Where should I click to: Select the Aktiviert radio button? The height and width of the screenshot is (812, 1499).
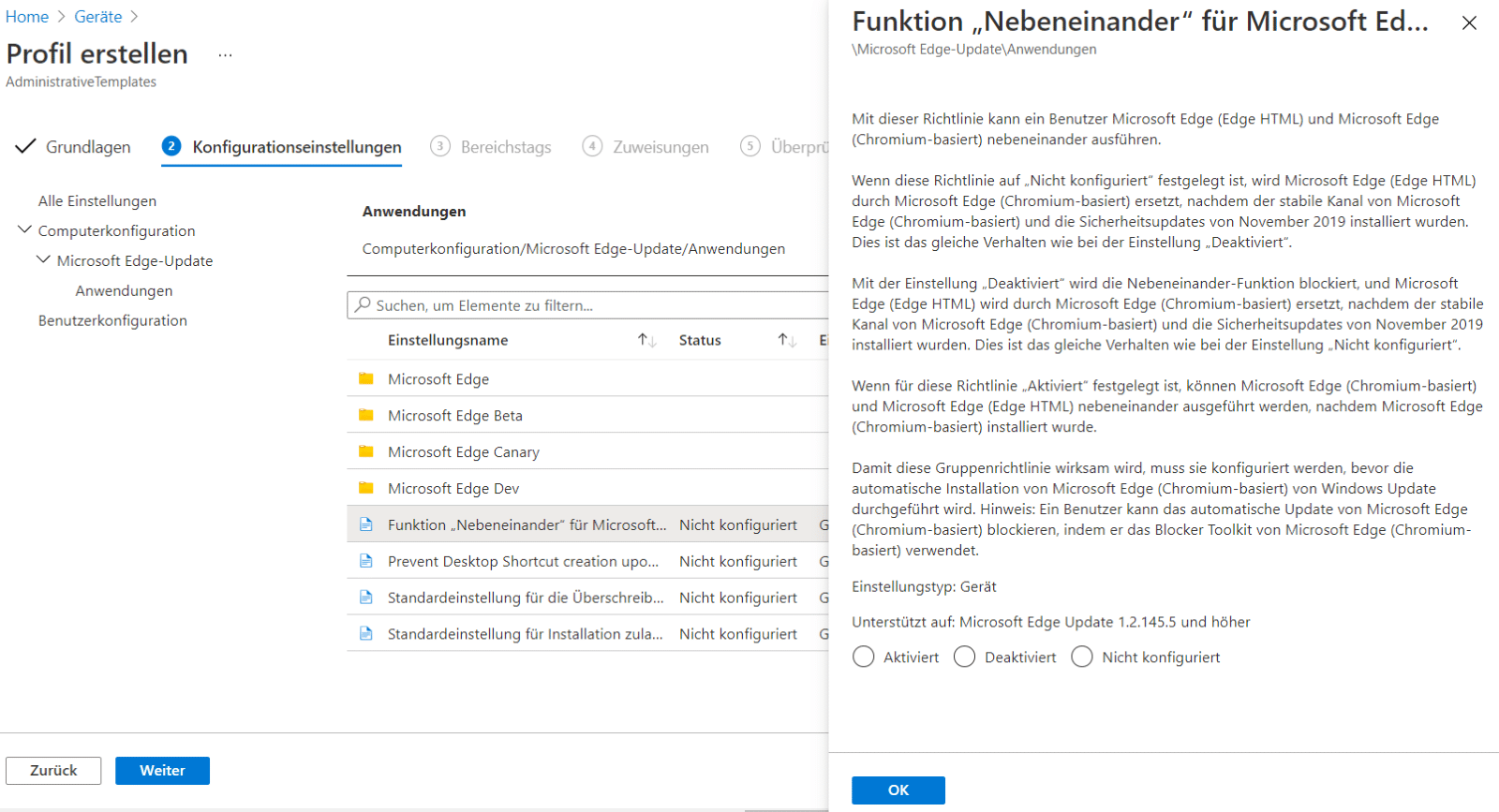(864, 657)
